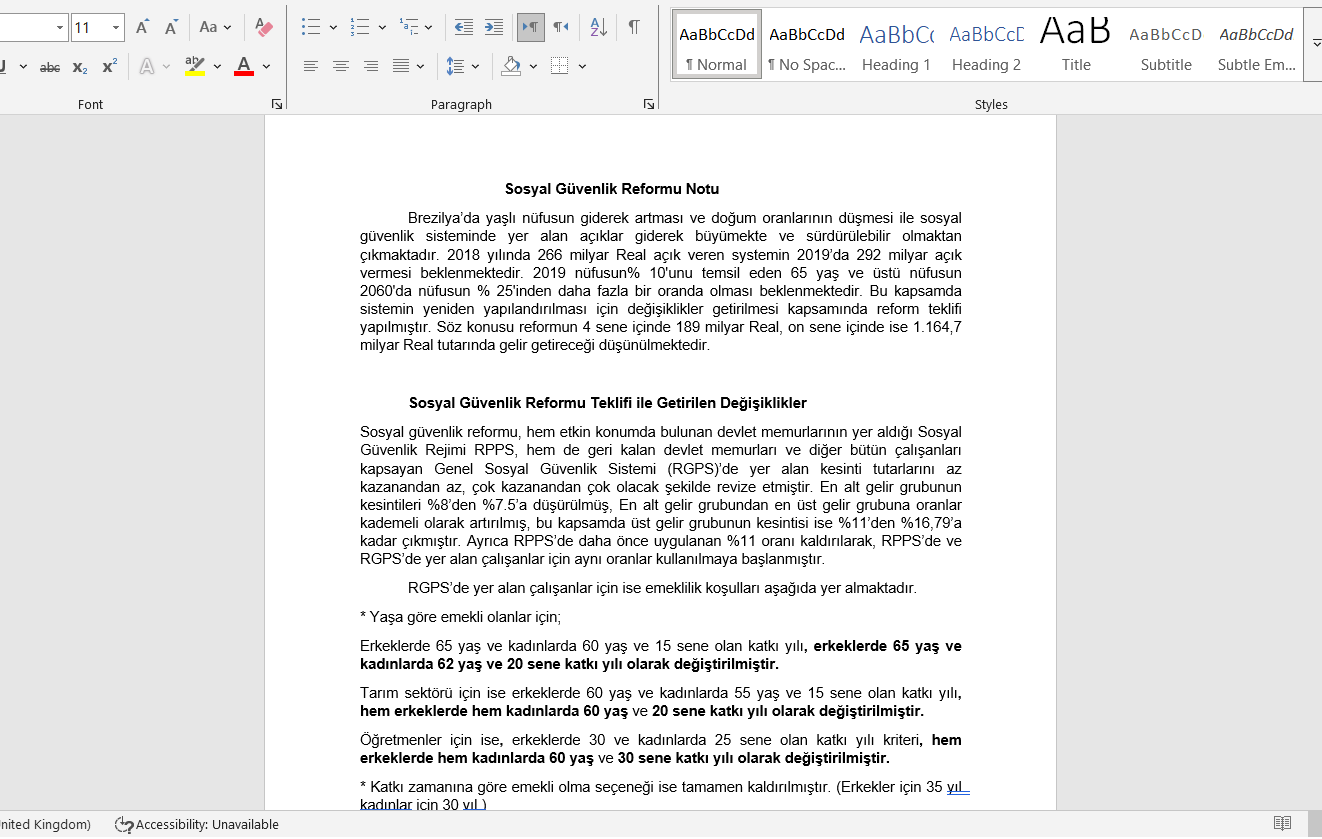Screen dimensions: 1322x839
Task: Toggle superscript formatting
Action: [110, 67]
